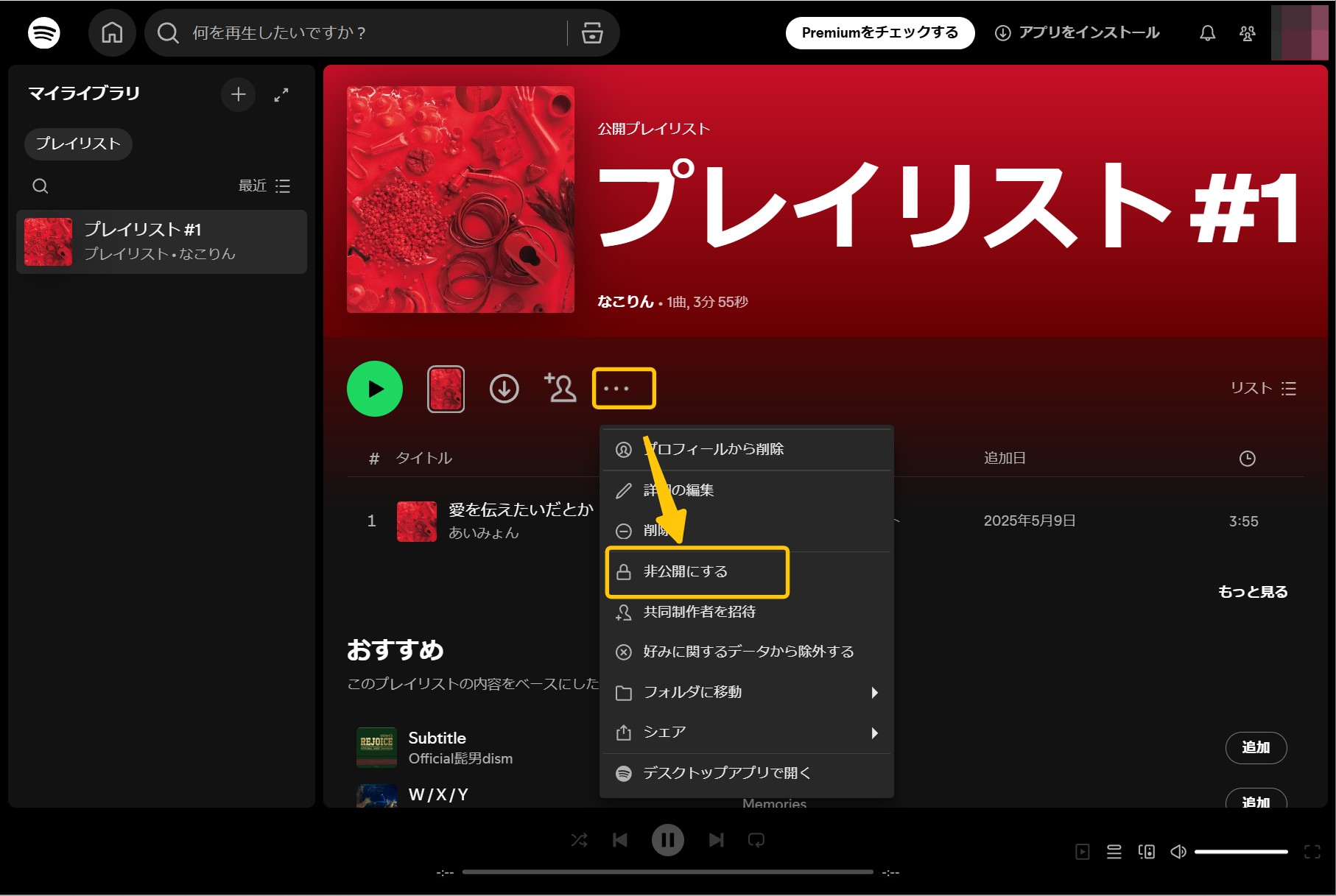
Task: Open W/X/Y recommended track
Action: tap(438, 794)
